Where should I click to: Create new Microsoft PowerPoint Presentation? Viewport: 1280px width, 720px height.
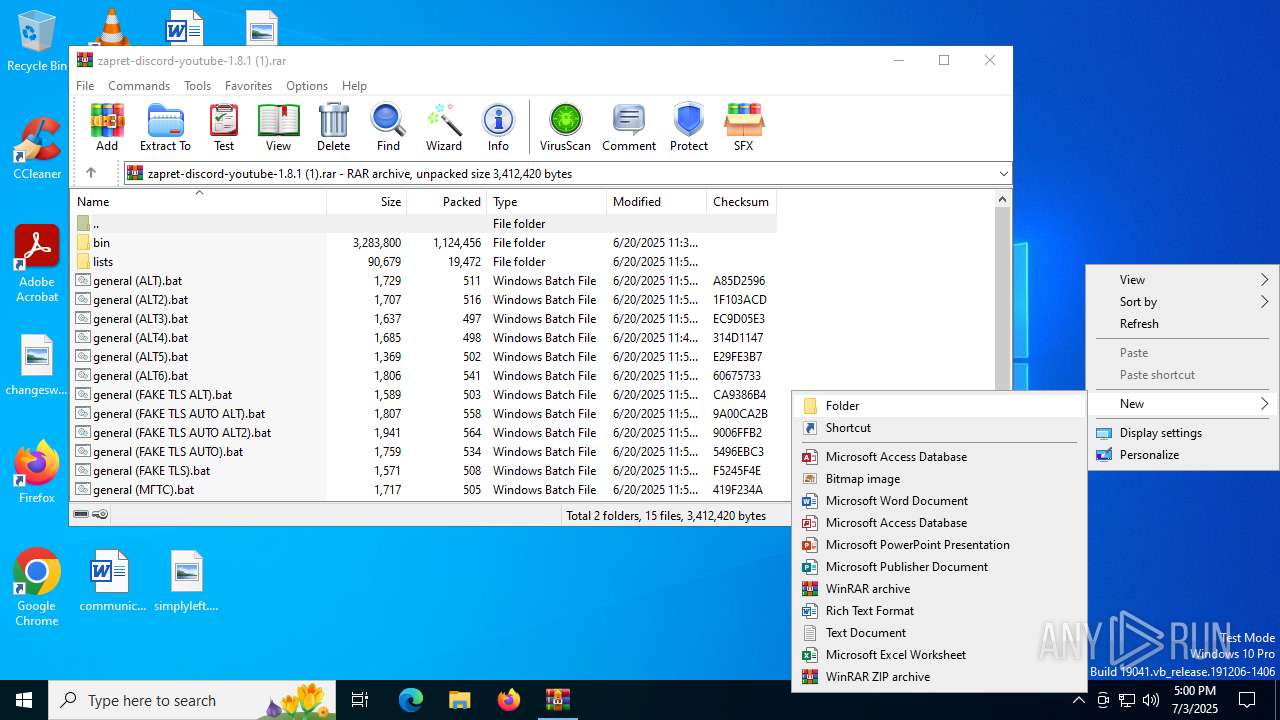(939, 545)
